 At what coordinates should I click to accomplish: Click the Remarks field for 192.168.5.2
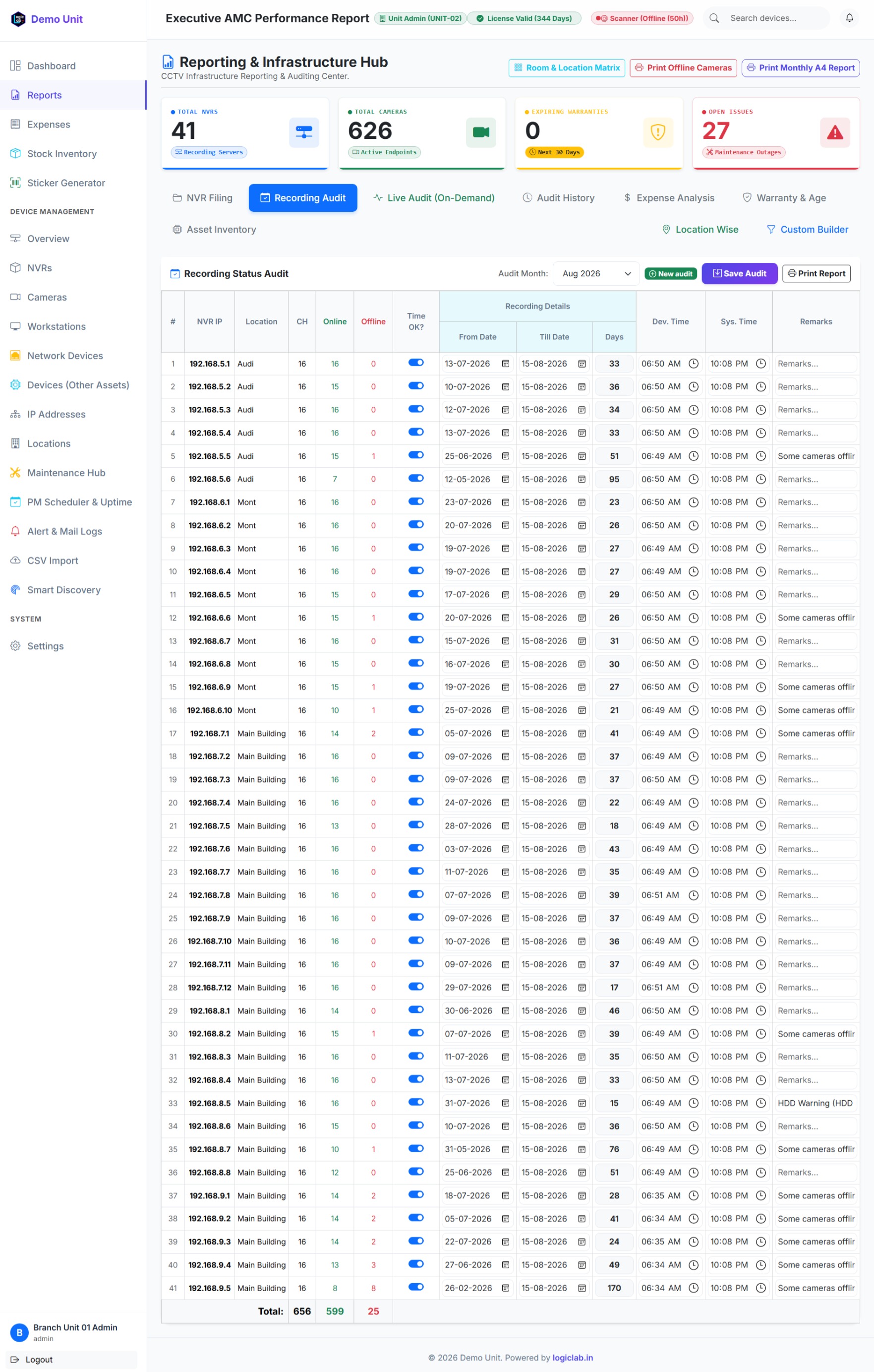click(x=816, y=387)
